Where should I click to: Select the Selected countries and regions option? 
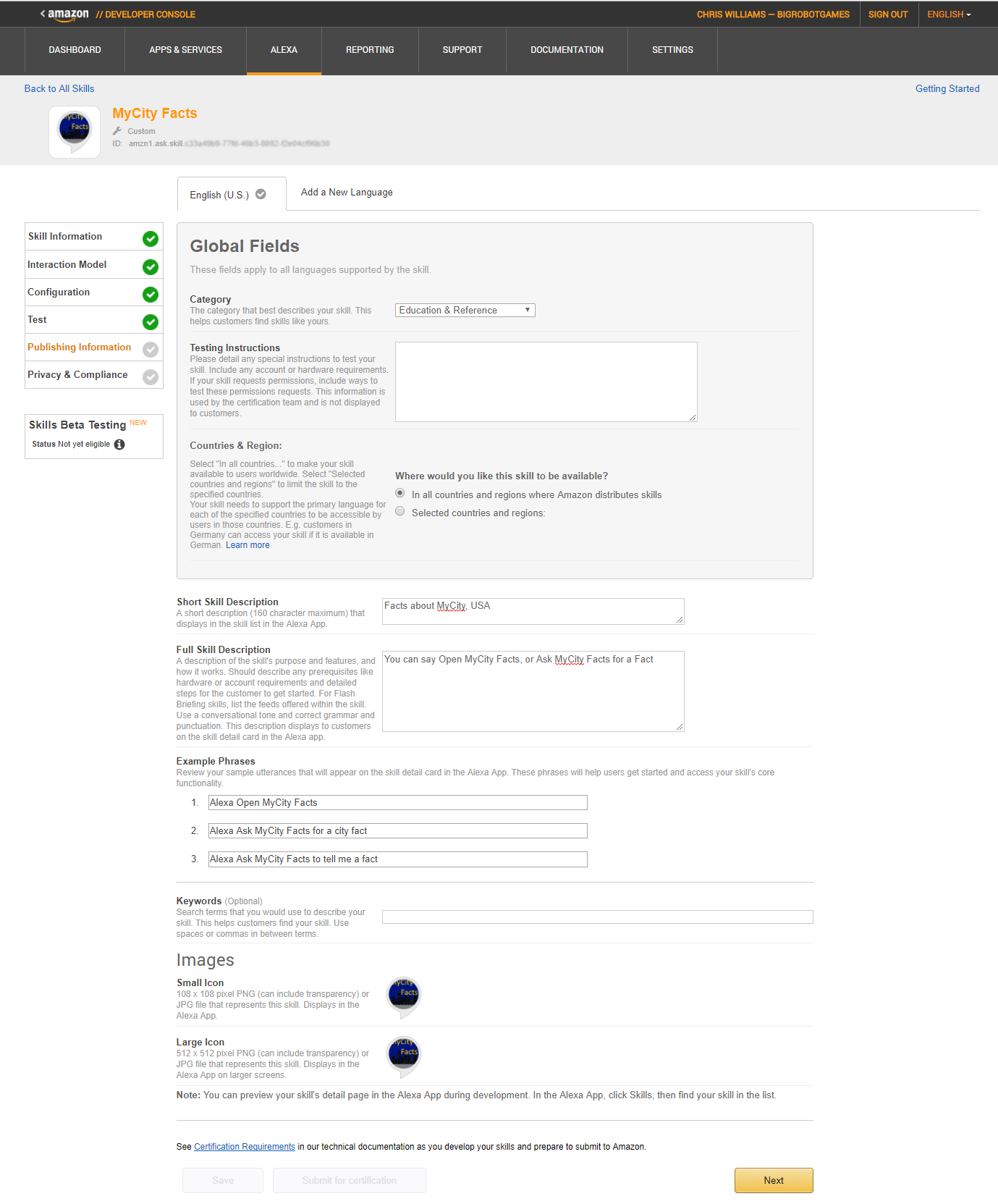400,511
